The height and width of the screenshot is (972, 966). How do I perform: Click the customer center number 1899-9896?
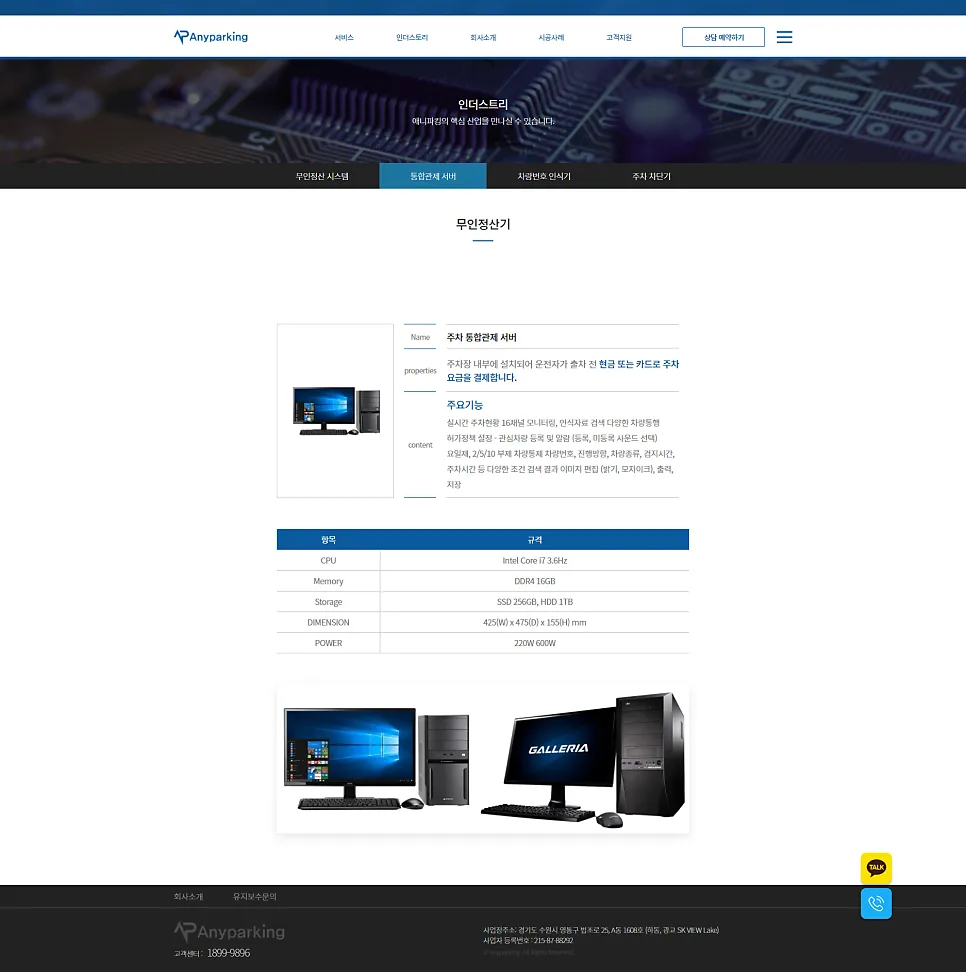point(228,953)
